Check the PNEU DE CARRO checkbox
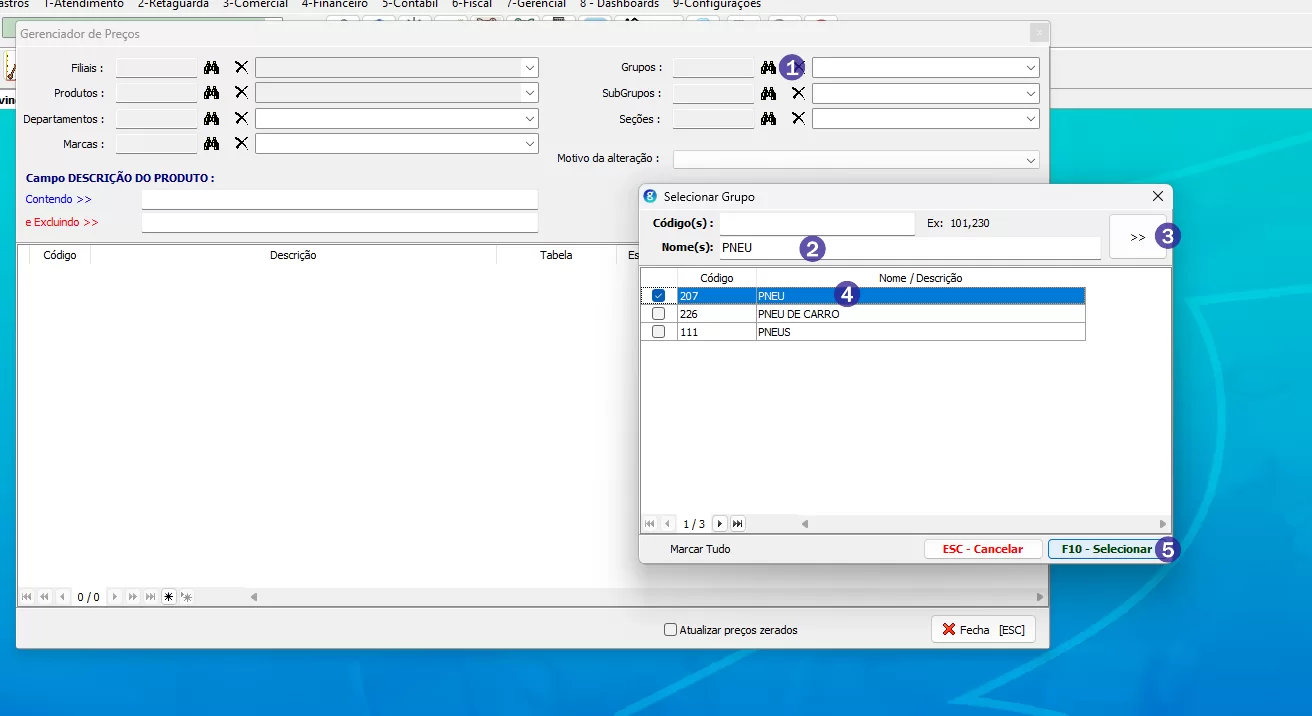This screenshot has width=1312, height=716. pos(658,314)
